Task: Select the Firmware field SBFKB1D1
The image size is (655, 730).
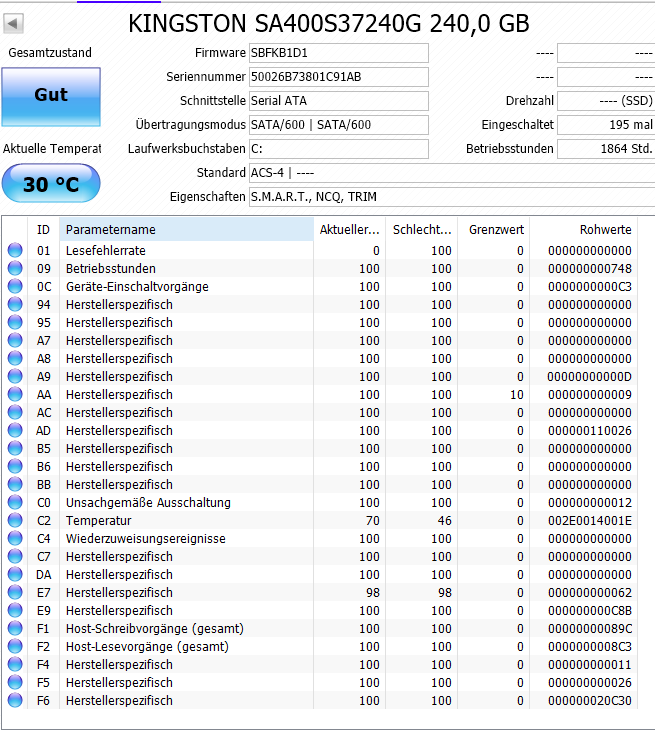Action: pyautogui.click(x=339, y=53)
